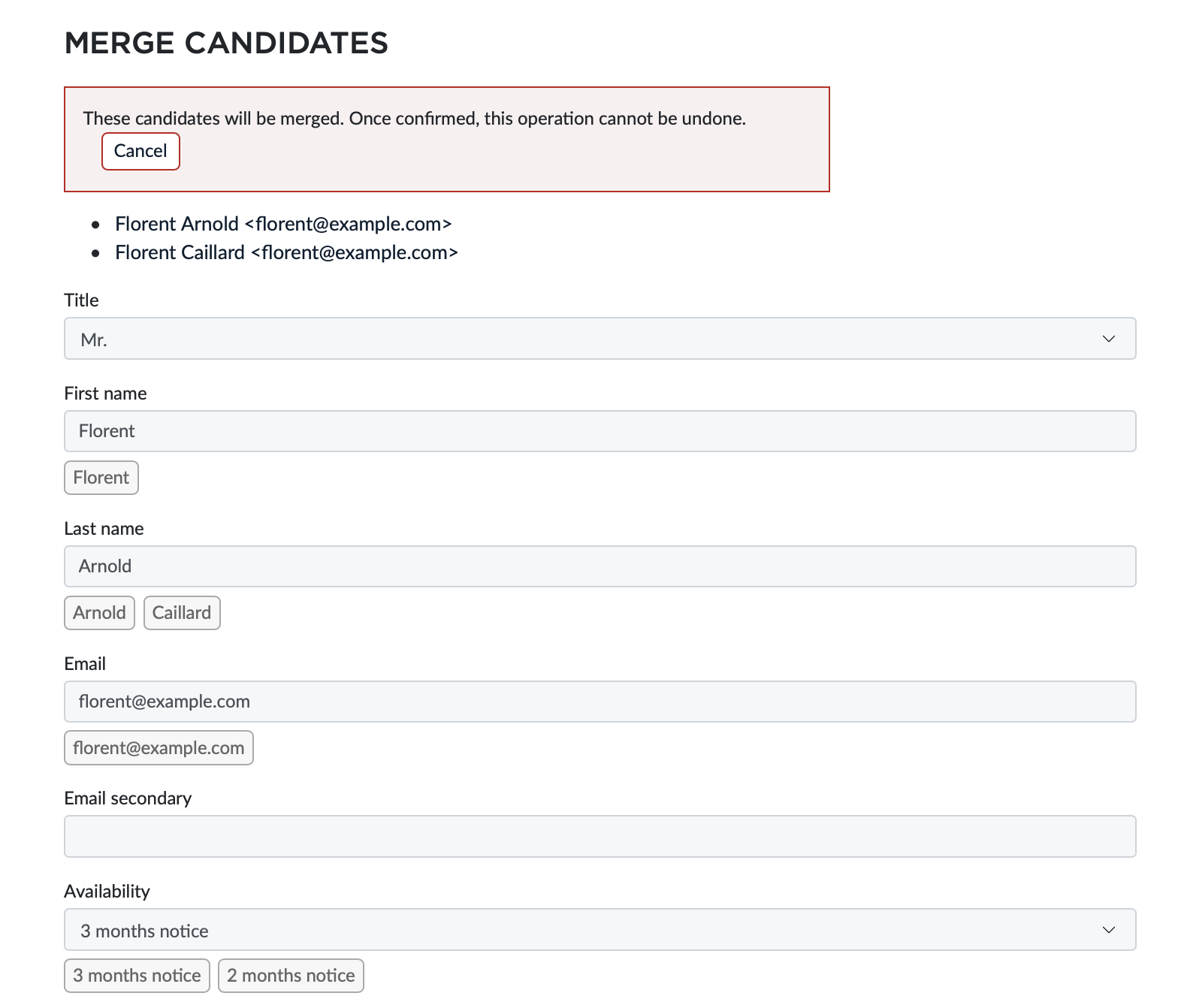
Task: Pick the Caillard last name suggestion
Action: click(182, 613)
